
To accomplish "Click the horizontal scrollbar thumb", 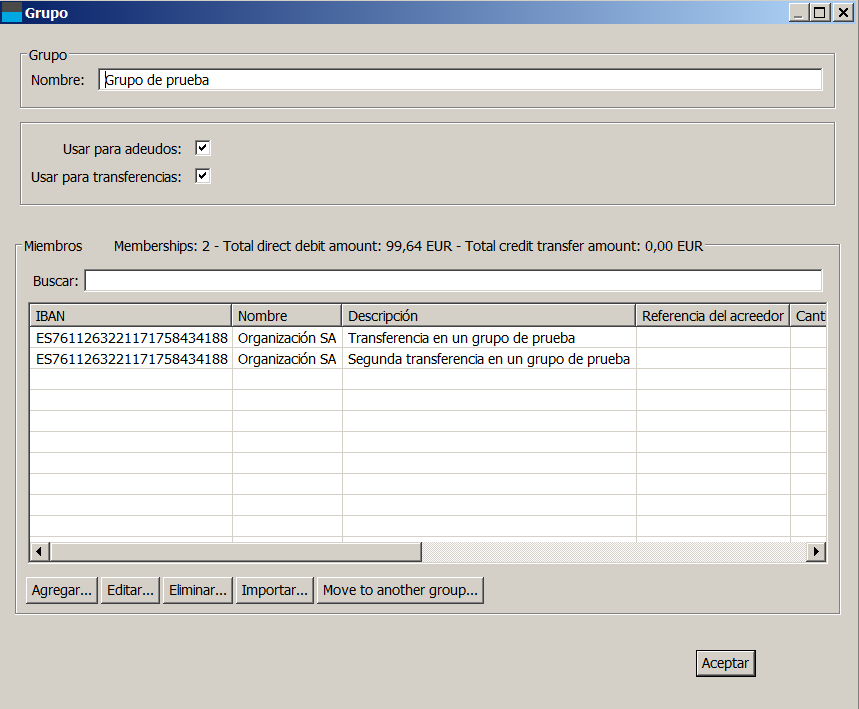I will click(235, 552).
